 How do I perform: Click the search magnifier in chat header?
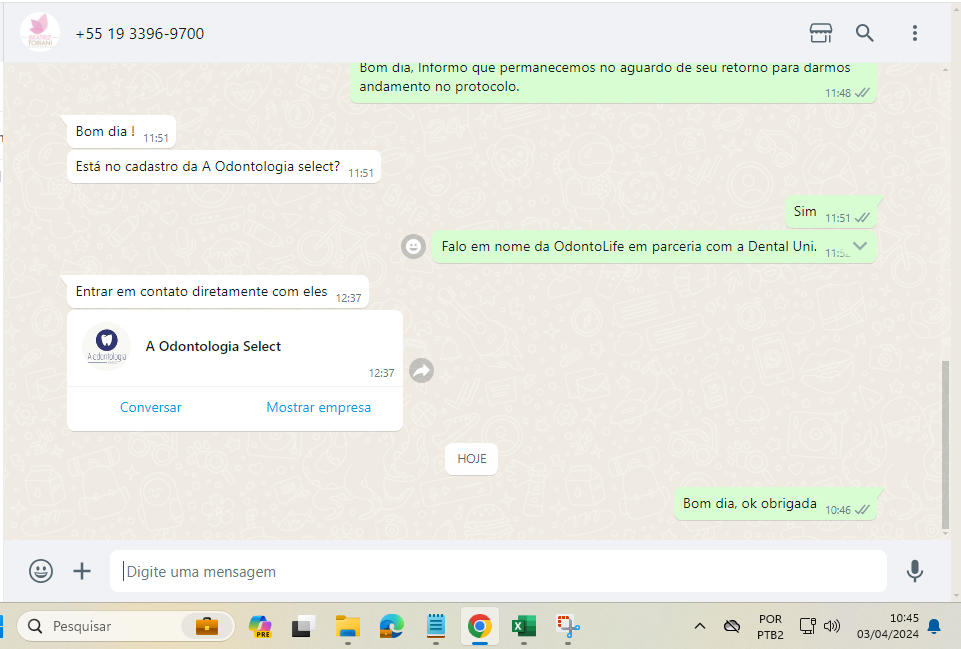(x=865, y=33)
